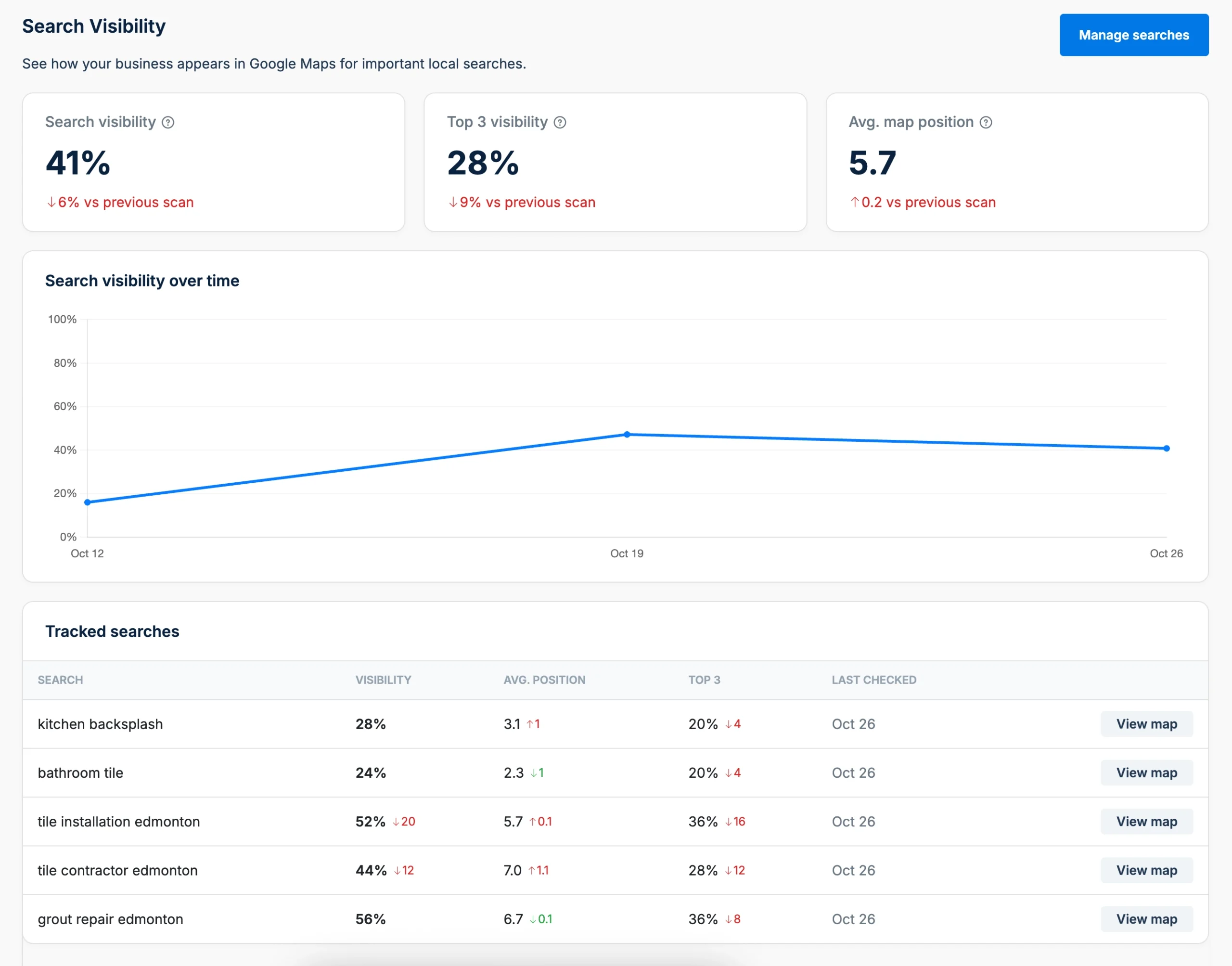Click the 2.3 avg position for bathroom tile

point(513,773)
